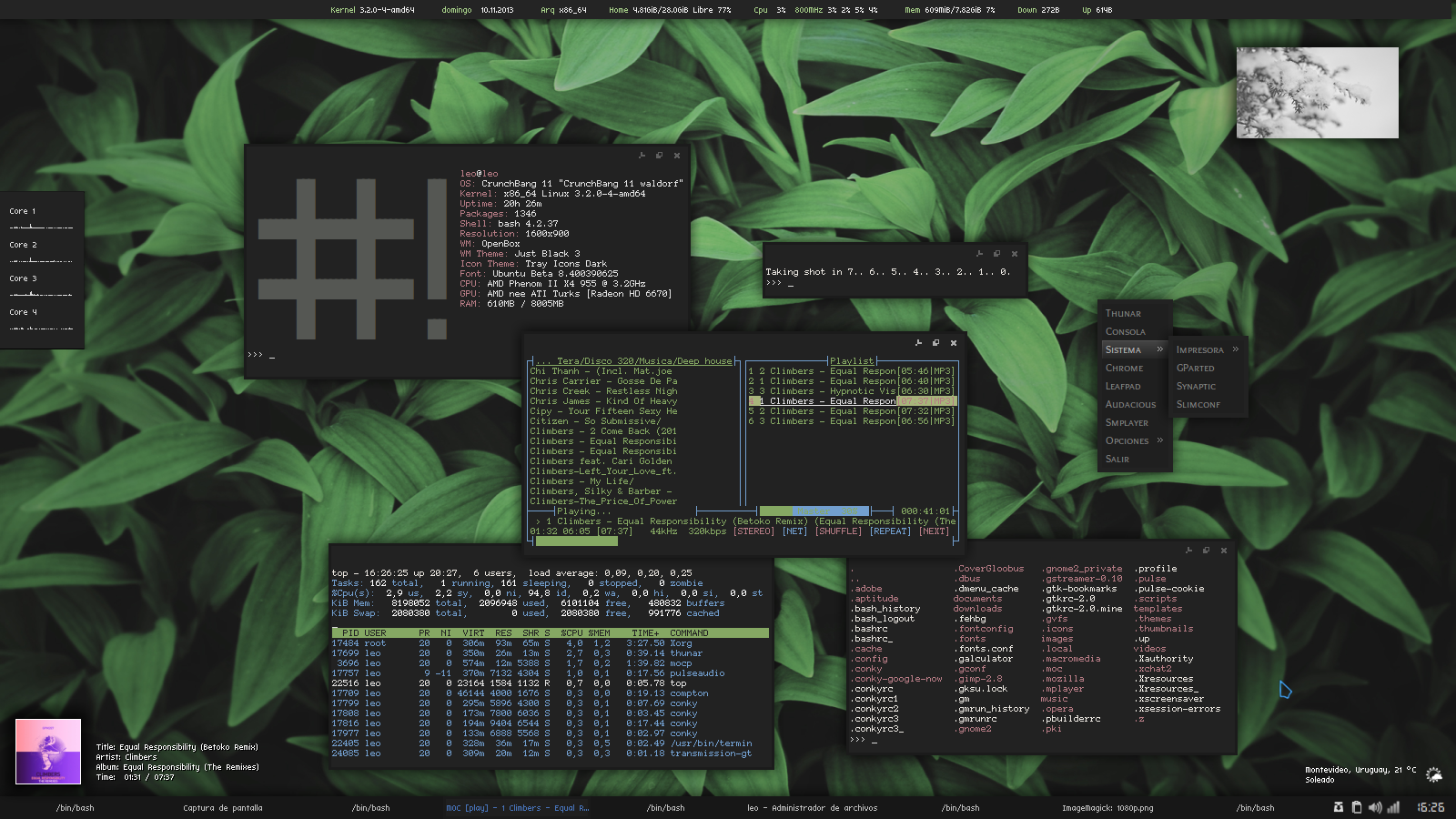Select 'Citizen - So Submissive/' directory
1456x819 pixels.
(x=595, y=421)
